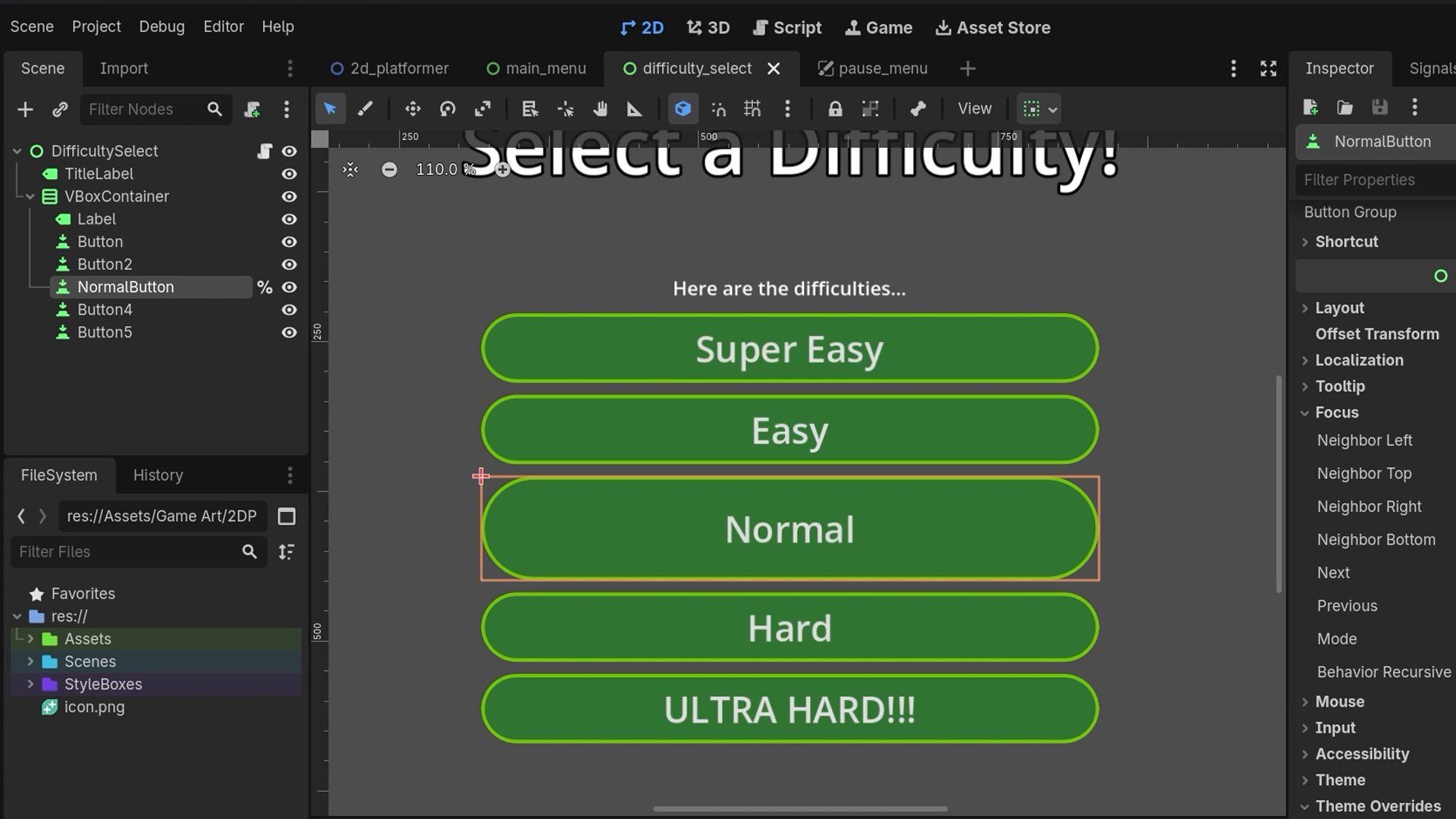This screenshot has width=1456, height=819.
Task: Click the Filter Properties field
Action: click(1376, 180)
